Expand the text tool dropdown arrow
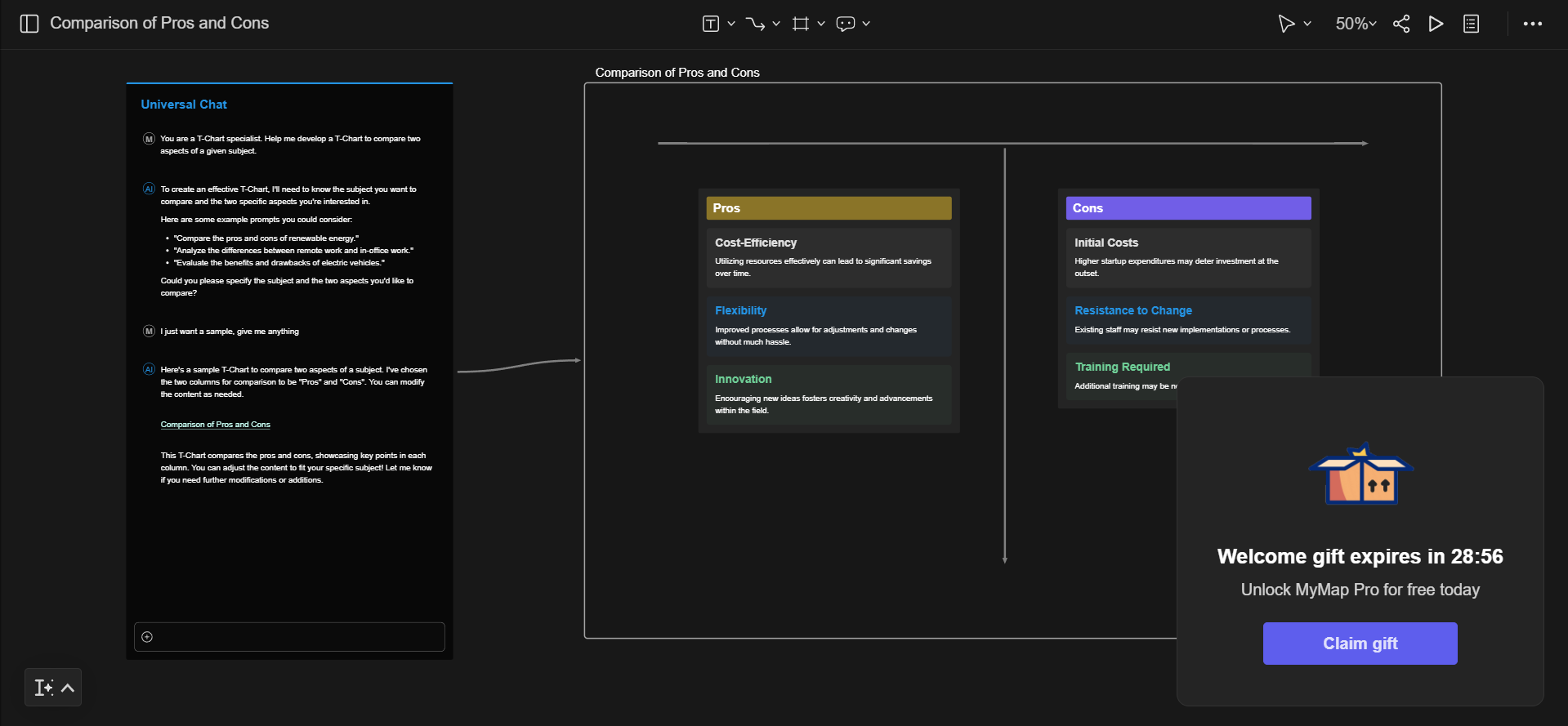Viewport: 1568px width, 726px height. 731,24
